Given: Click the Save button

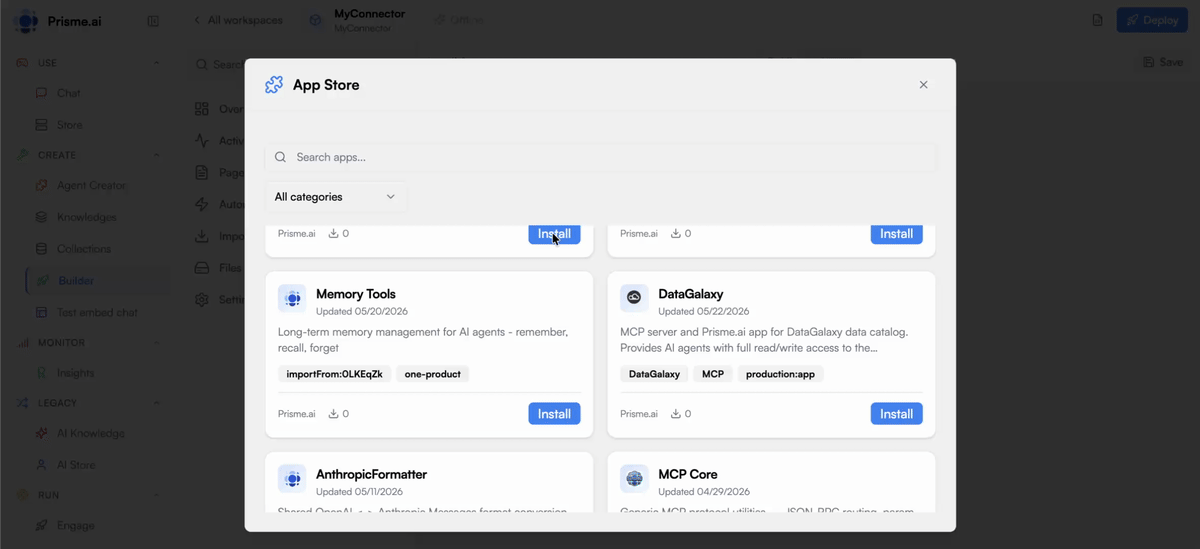Looking at the screenshot, I should point(1163,62).
